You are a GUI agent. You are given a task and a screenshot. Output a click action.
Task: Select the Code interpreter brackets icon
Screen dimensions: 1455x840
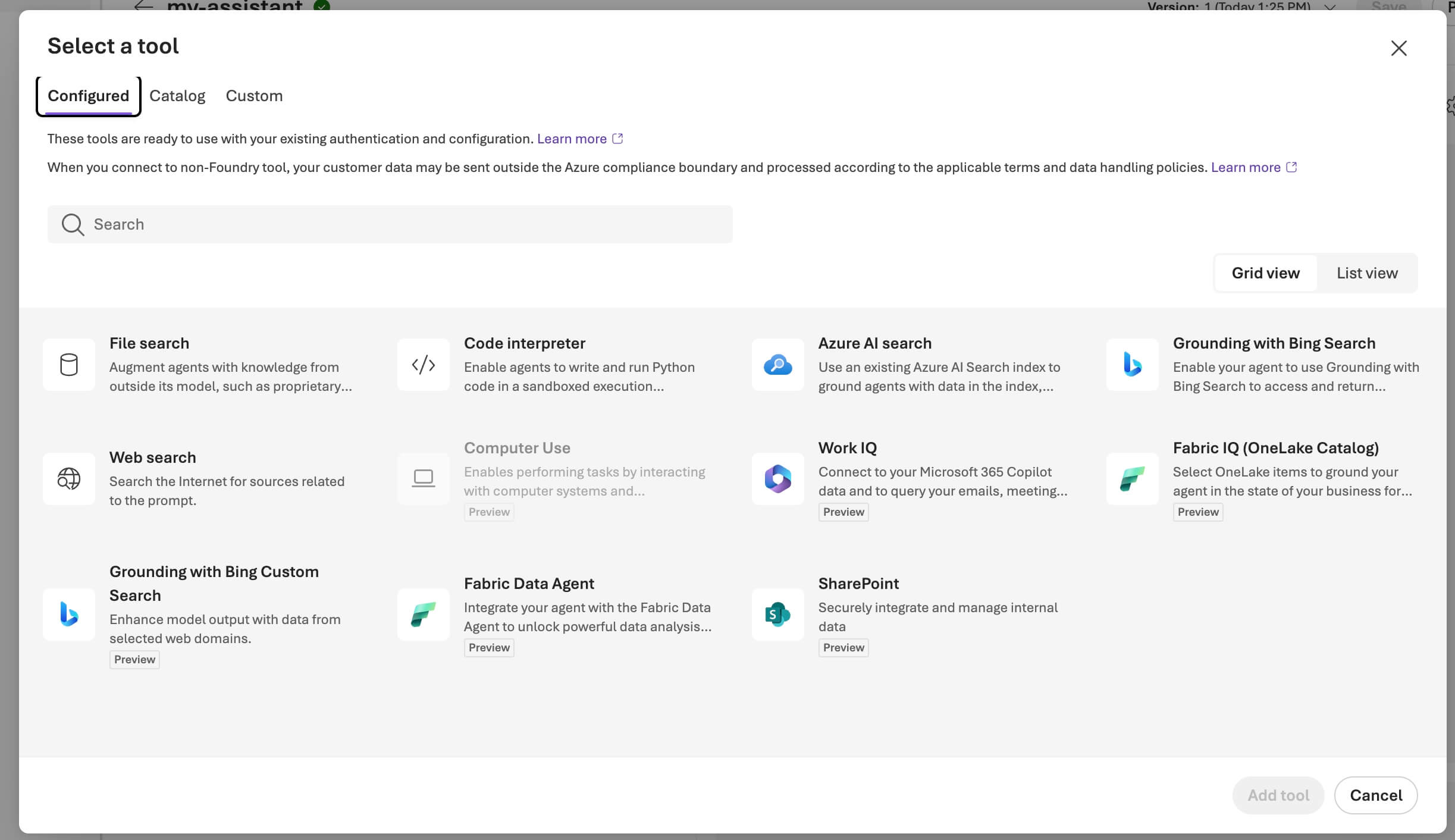tap(424, 365)
